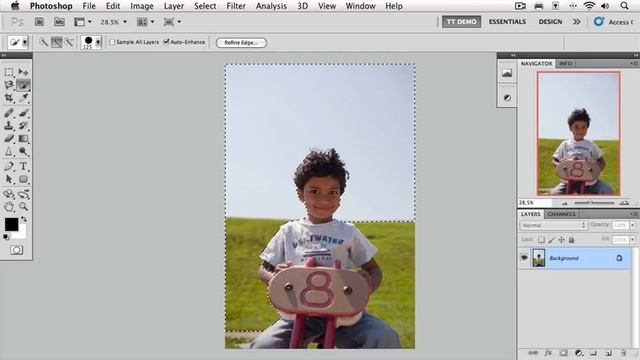Open the Image menu

[141, 6]
